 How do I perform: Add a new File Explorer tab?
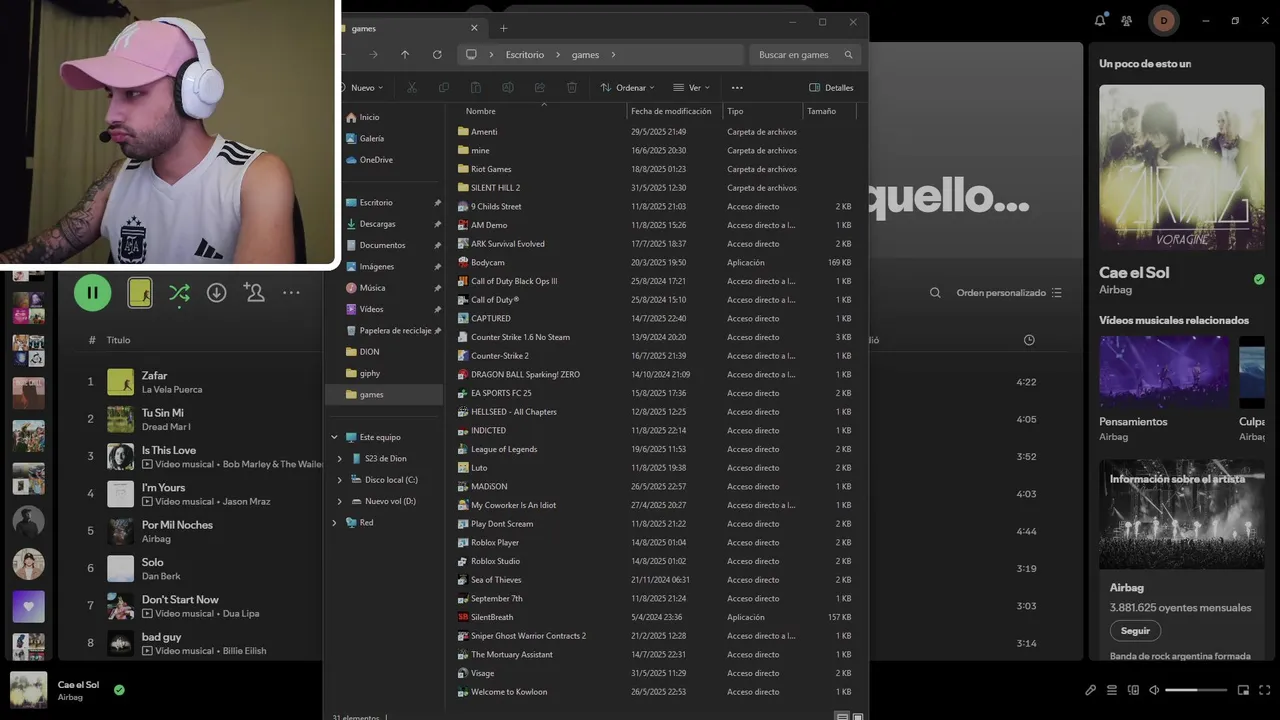point(503,28)
